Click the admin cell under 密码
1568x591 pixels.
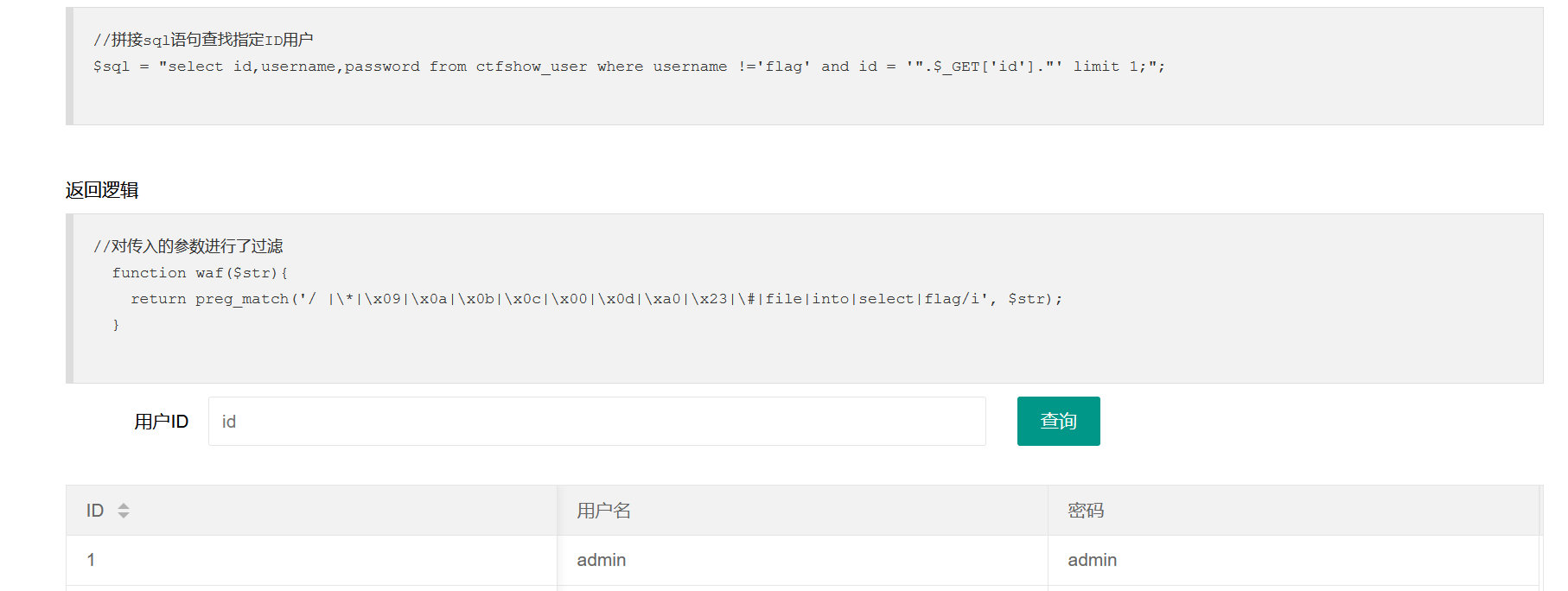[x=1293, y=560]
